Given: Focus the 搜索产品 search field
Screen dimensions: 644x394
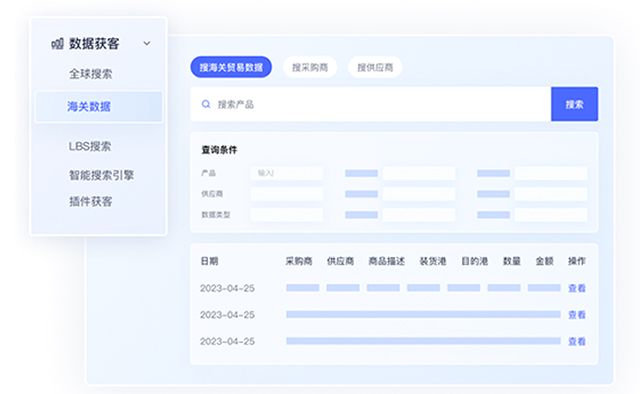Looking at the screenshot, I should [x=370, y=104].
